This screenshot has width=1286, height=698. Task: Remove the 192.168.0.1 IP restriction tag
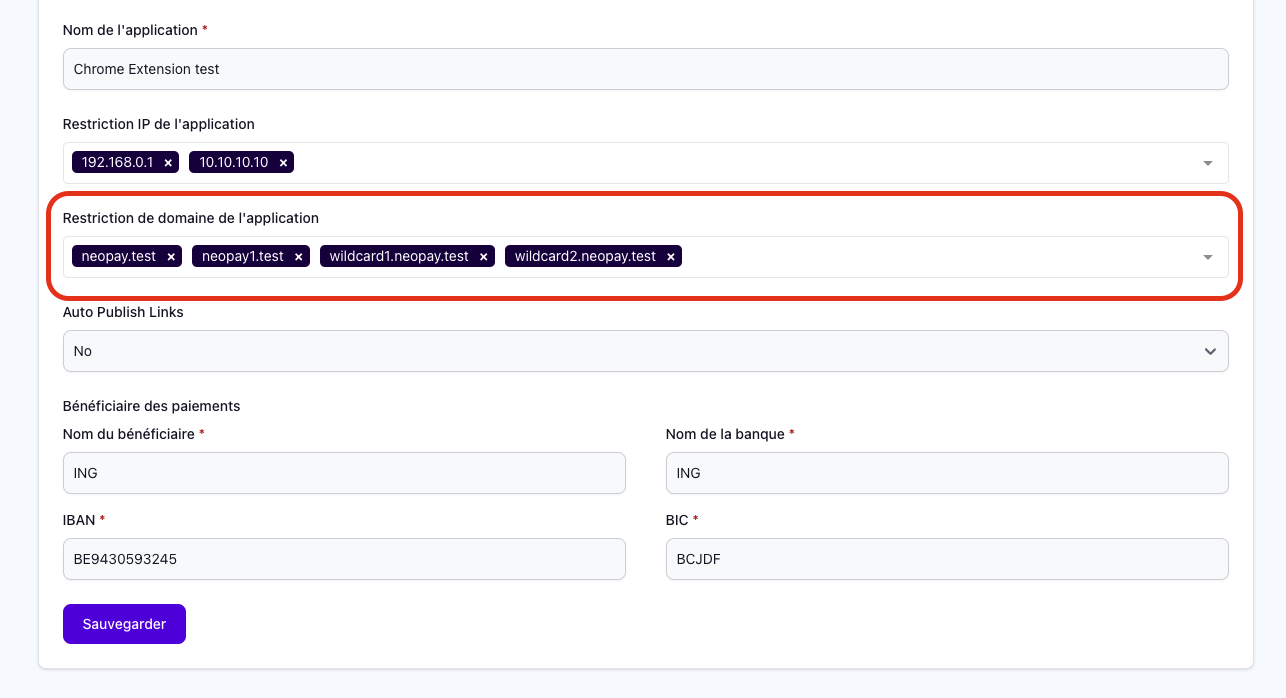click(x=167, y=162)
